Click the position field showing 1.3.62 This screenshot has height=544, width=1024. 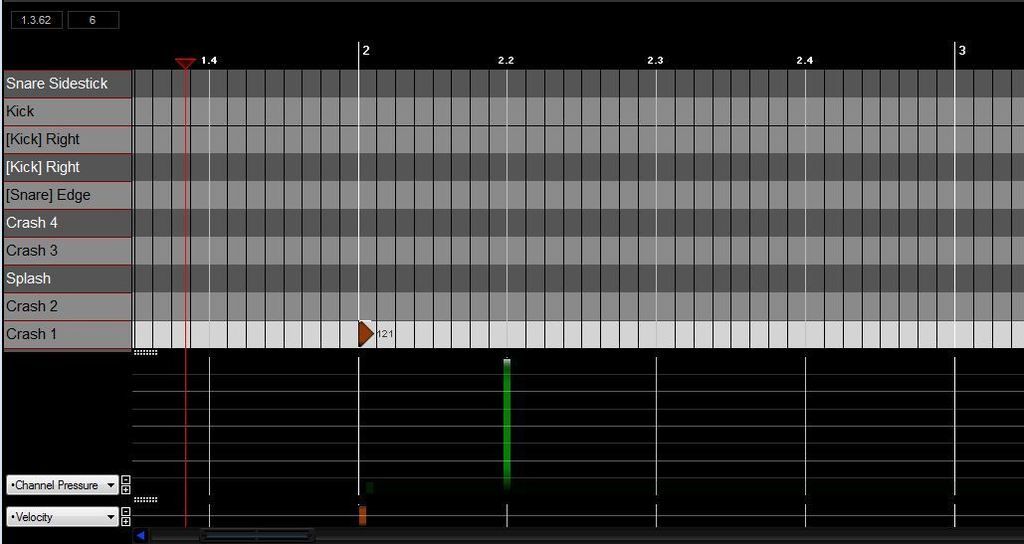pyautogui.click(x=37, y=20)
